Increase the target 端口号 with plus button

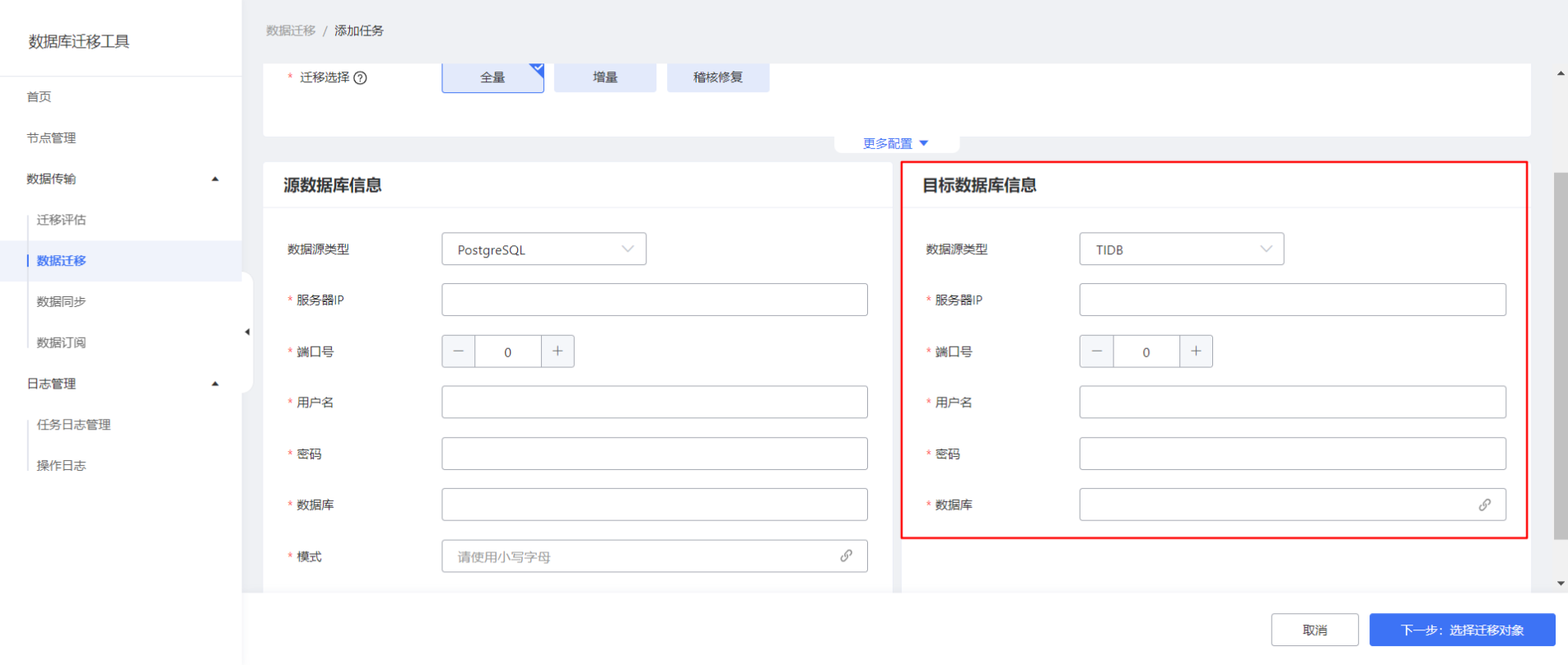coord(1196,351)
